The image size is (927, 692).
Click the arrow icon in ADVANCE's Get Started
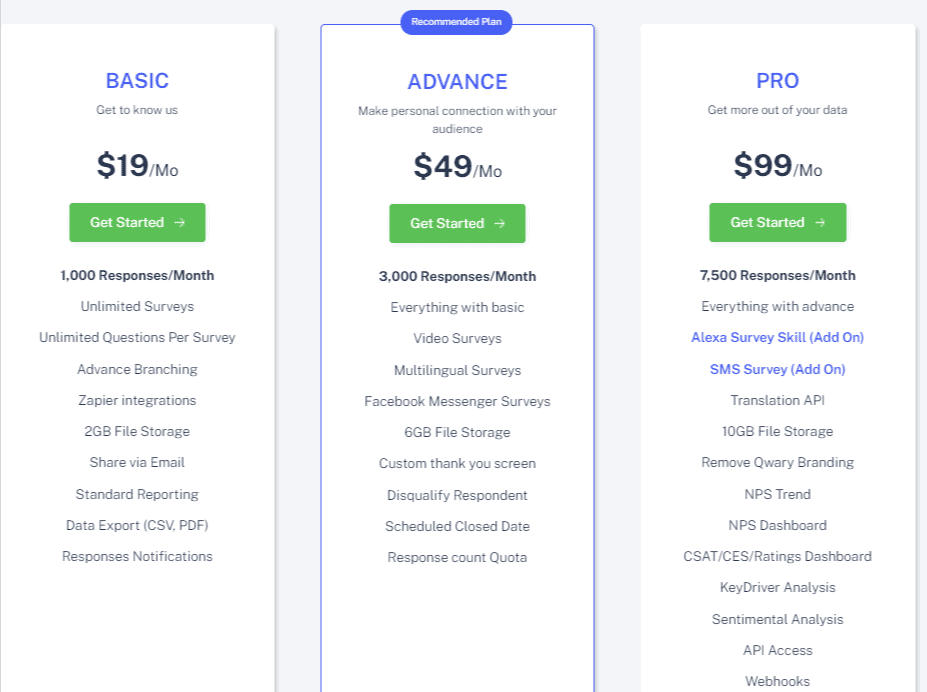pyautogui.click(x=500, y=223)
